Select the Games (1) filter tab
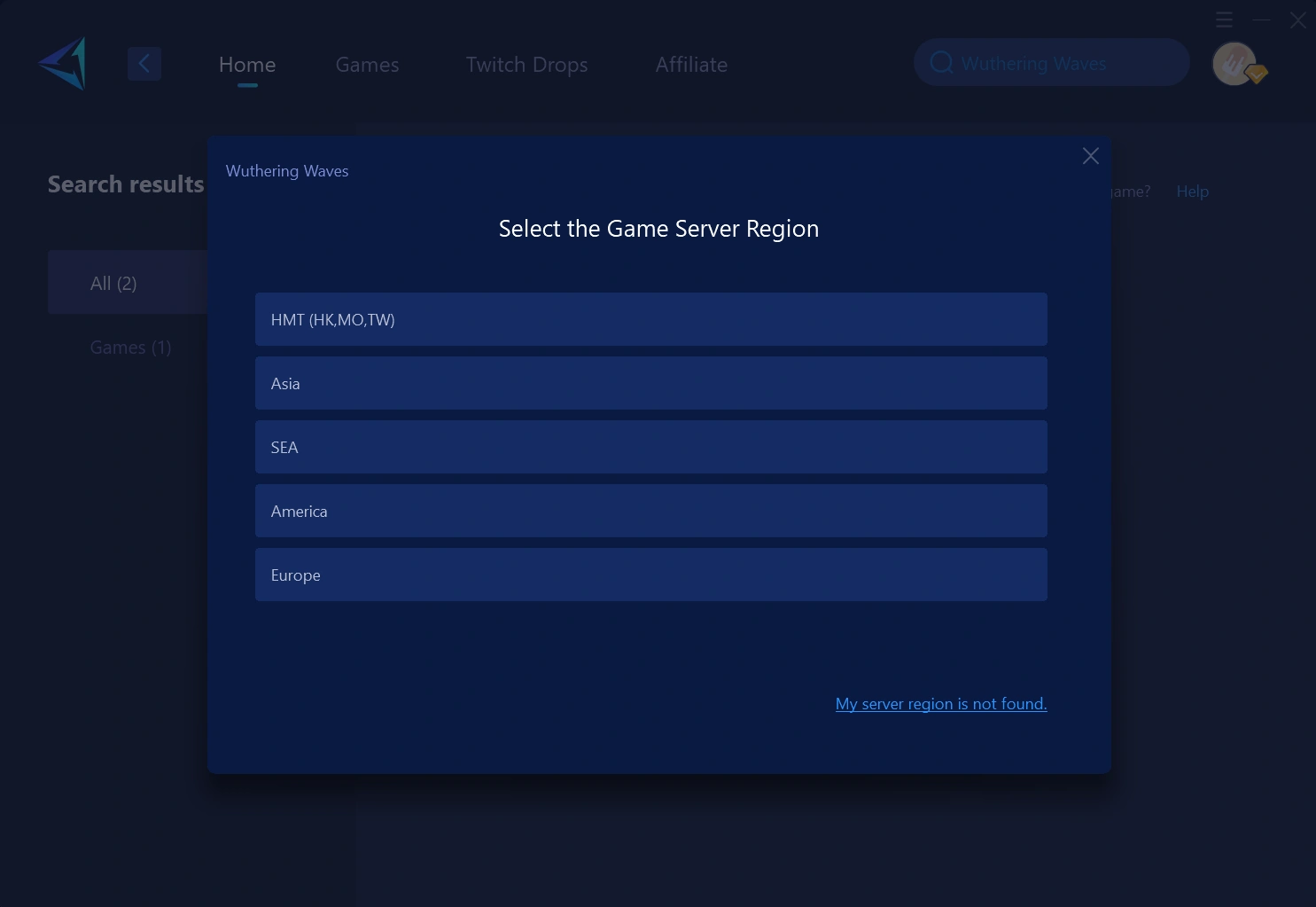The image size is (1316, 907). pyautogui.click(x=130, y=347)
